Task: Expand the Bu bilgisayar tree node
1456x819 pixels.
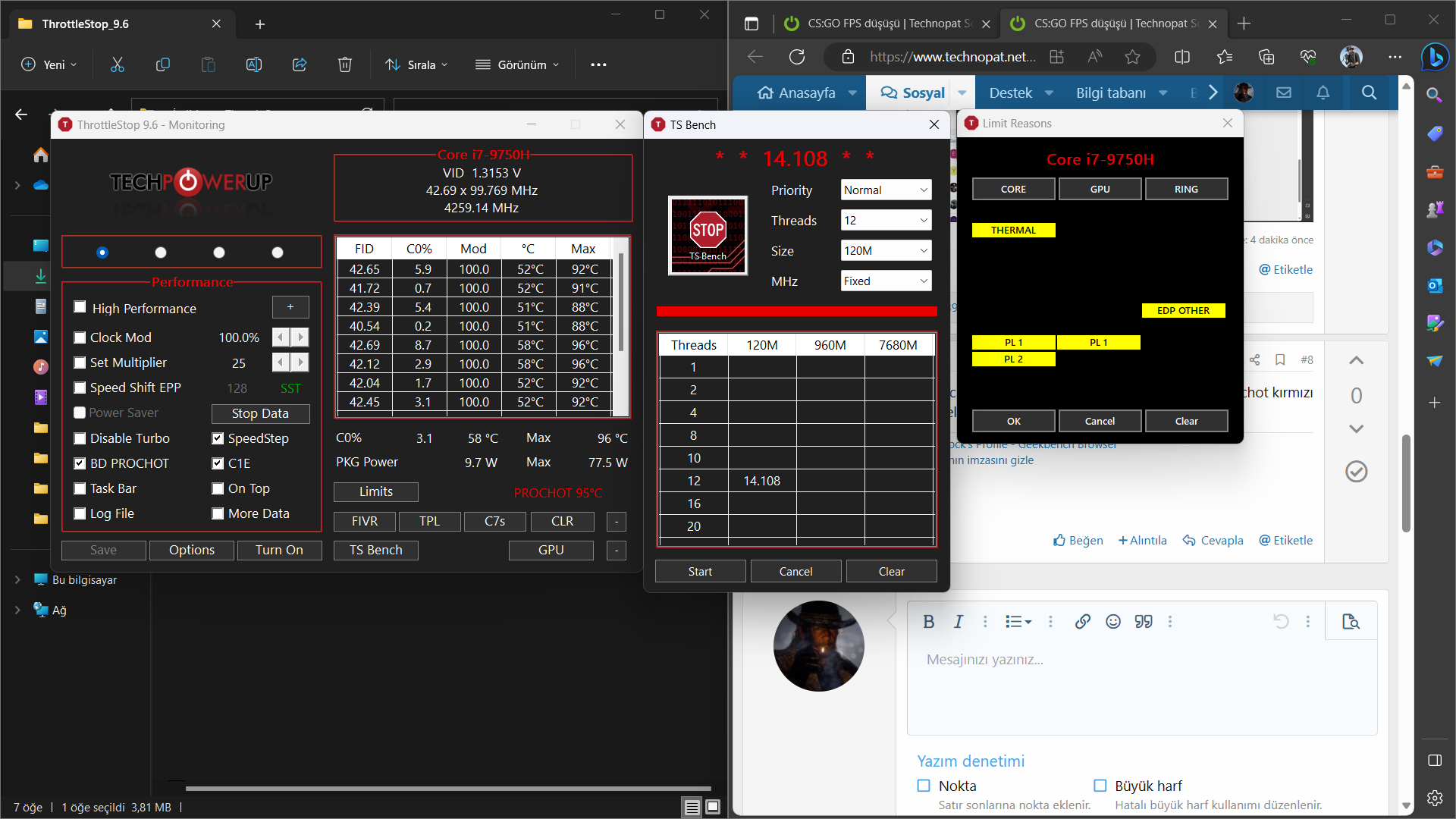Action: tap(17, 579)
